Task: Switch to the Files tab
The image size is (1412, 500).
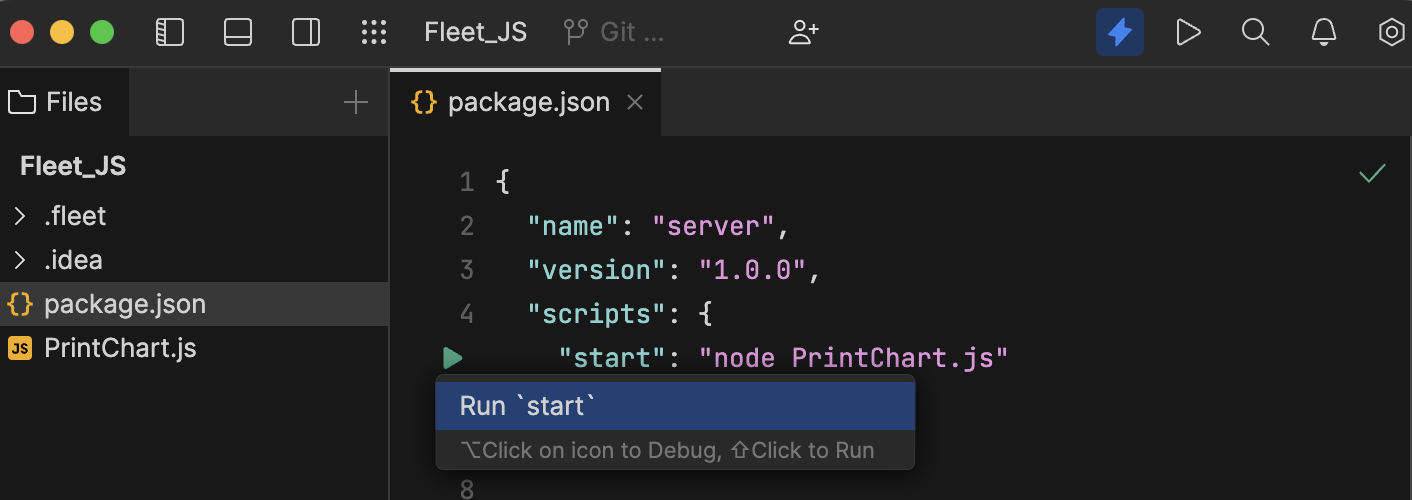Action: click(56, 102)
